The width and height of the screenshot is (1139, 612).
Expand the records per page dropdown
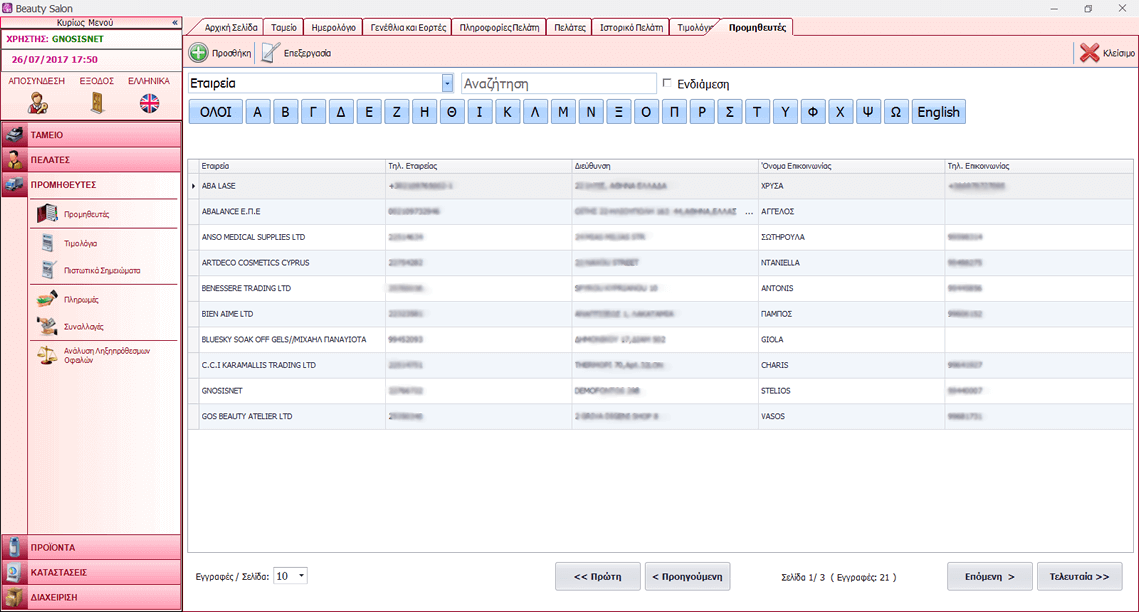[301, 576]
